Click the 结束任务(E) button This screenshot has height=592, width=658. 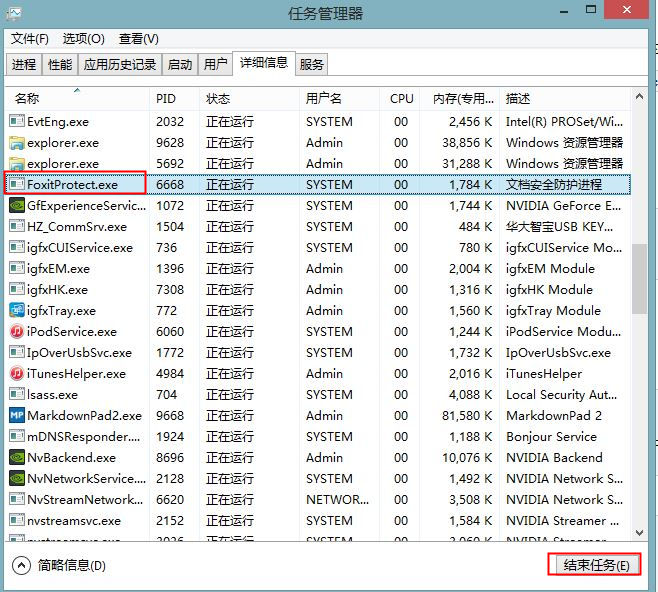[595, 565]
